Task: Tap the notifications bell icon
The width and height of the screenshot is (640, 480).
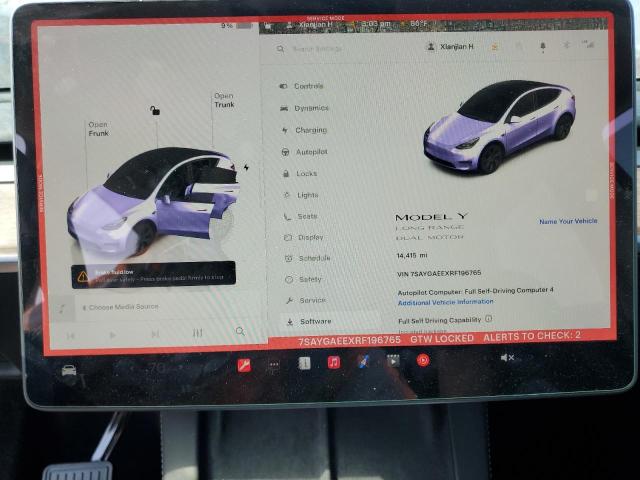Action: tap(542, 47)
